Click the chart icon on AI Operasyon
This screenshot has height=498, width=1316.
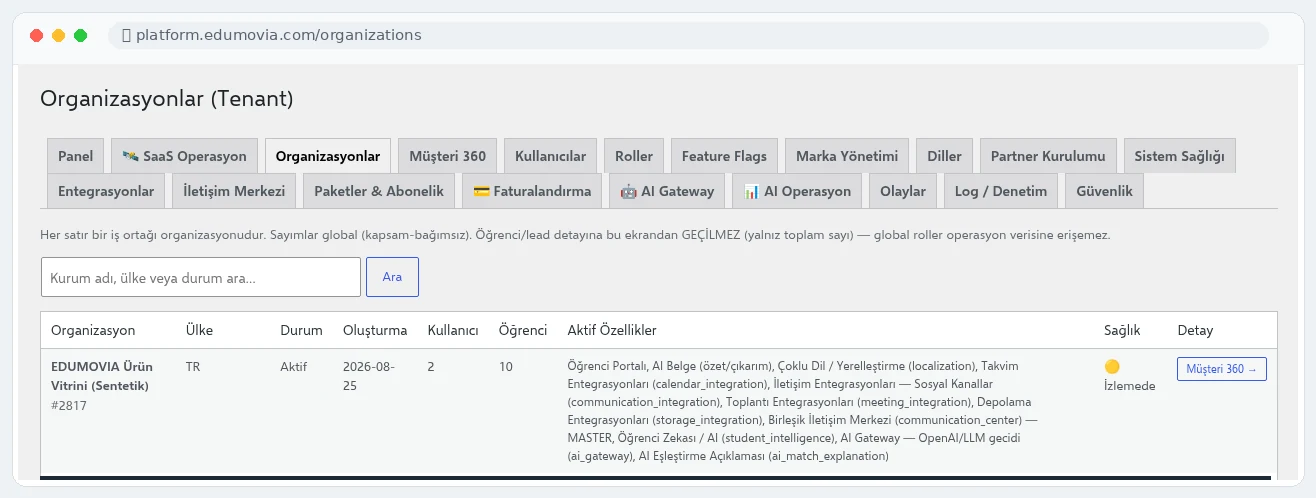click(x=752, y=191)
